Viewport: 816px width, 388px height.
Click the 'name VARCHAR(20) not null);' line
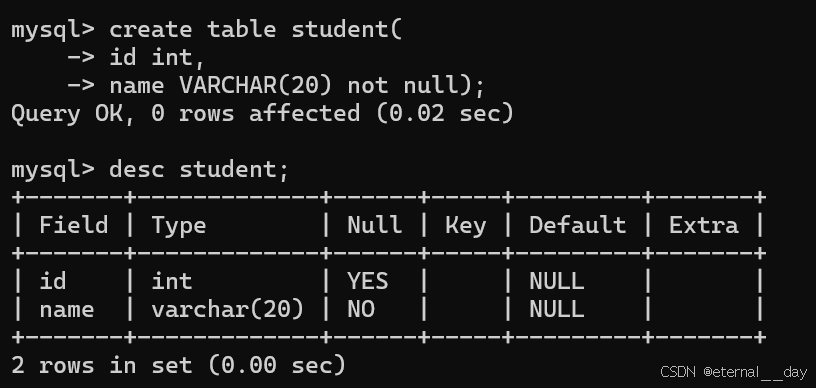297,86
